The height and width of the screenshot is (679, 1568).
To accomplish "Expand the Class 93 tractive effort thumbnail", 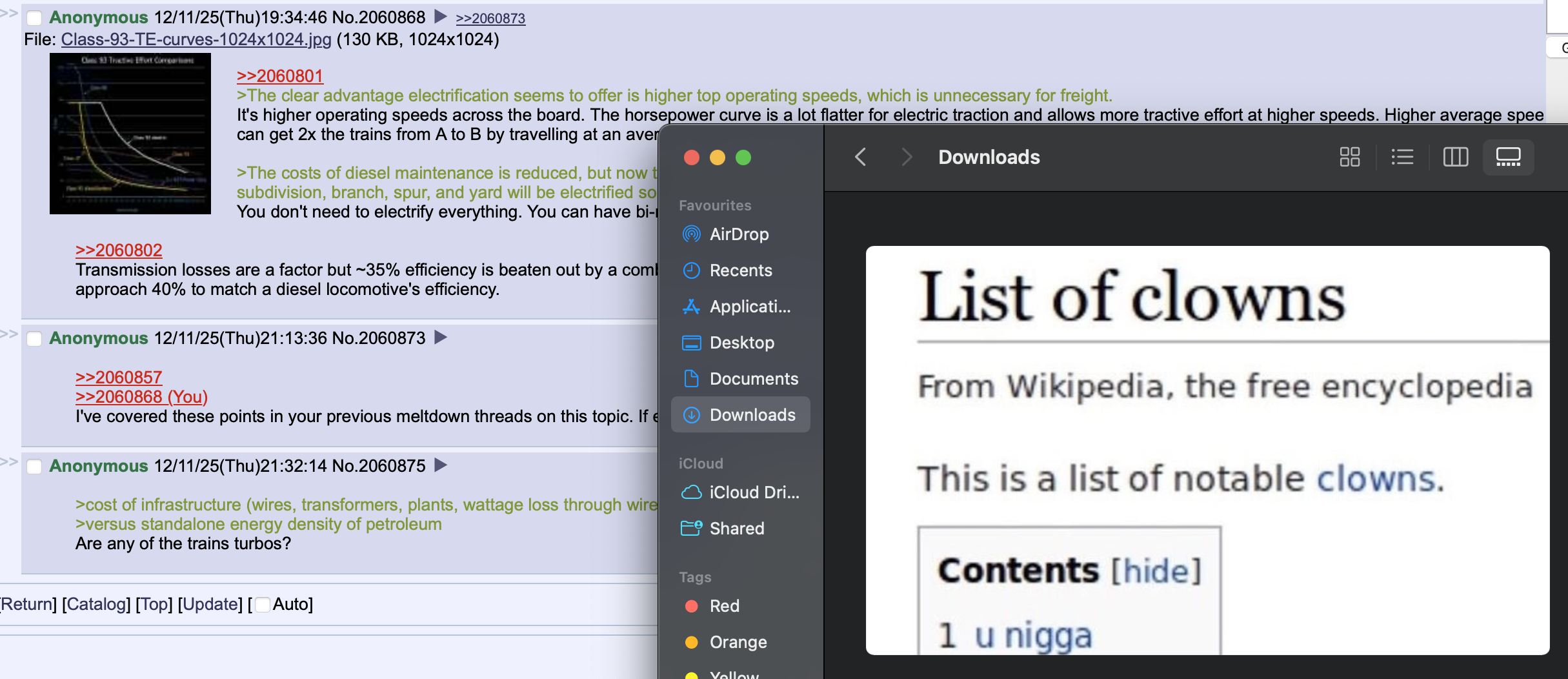I will pos(130,134).
